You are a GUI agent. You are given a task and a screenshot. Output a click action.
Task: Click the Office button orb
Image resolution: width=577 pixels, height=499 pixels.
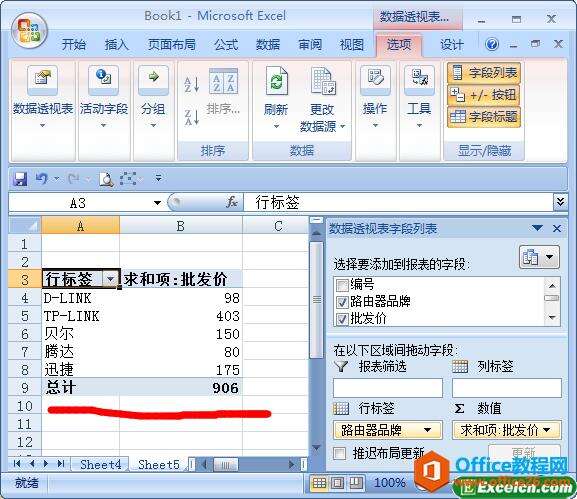pos(29,31)
